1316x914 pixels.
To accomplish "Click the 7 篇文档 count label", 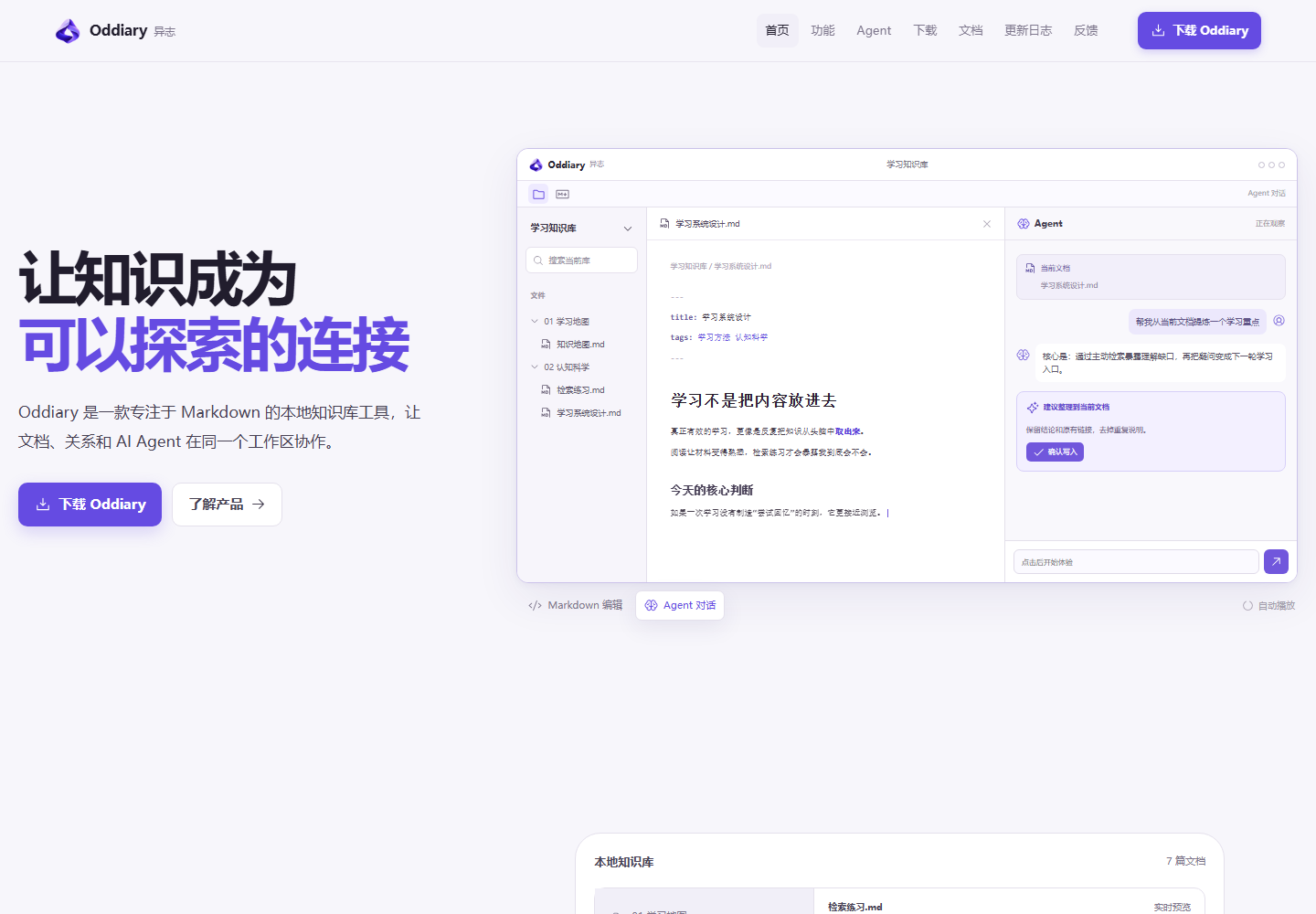I will [x=1185, y=861].
